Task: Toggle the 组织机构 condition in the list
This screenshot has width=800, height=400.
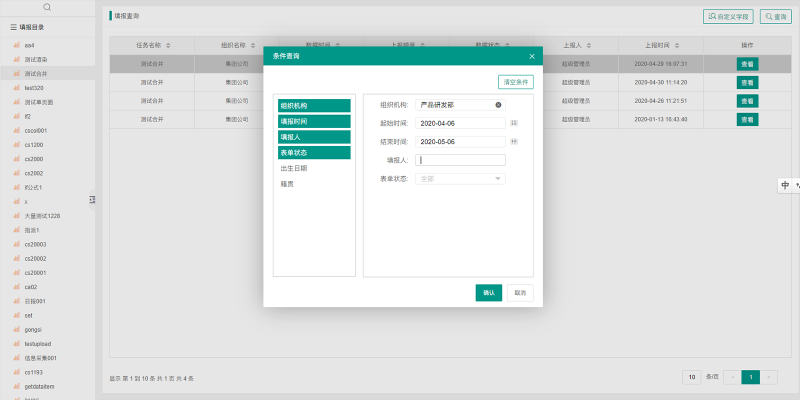Action: click(314, 105)
